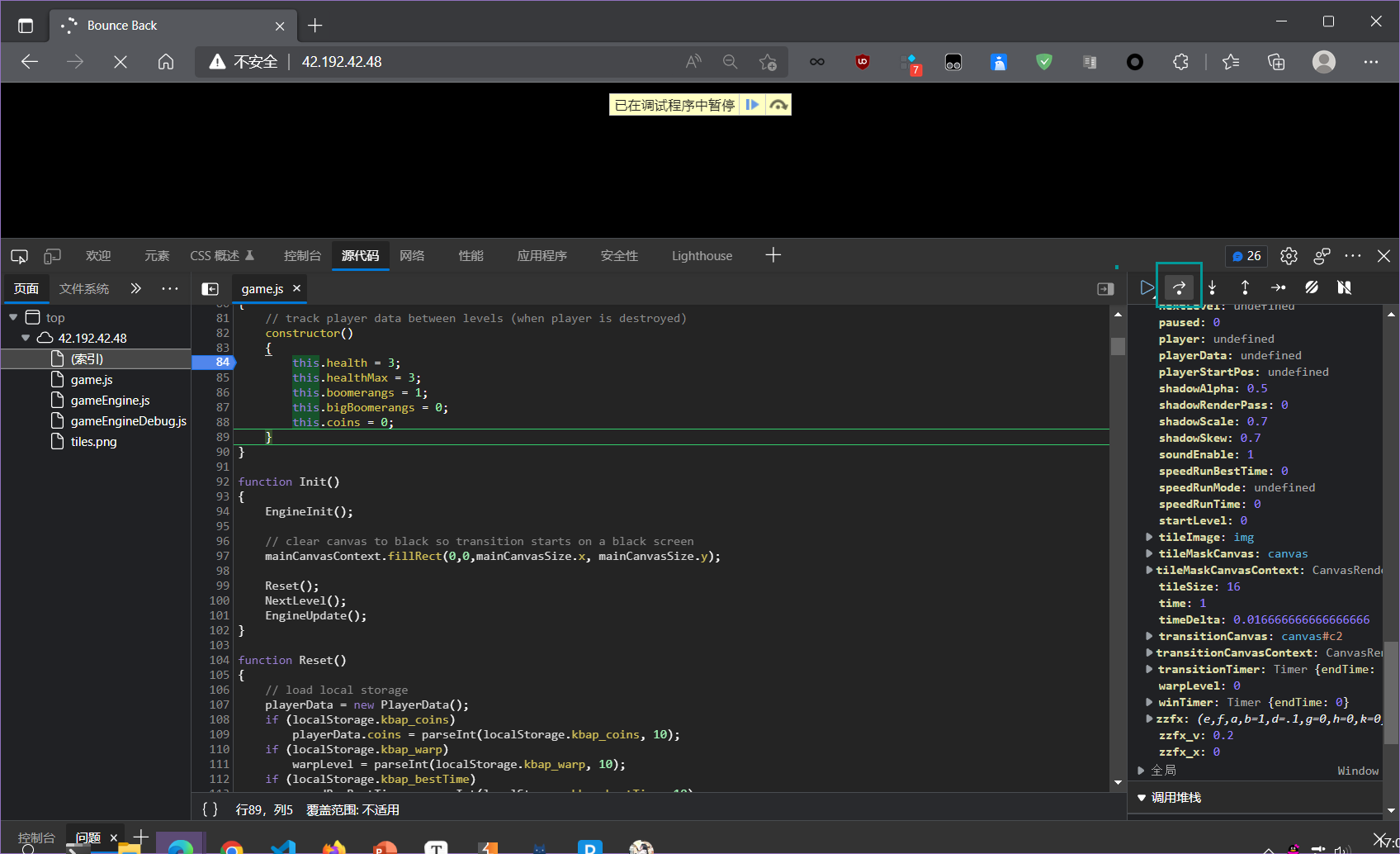Viewport: 1400px width, 854px height.
Task: Open the 问题 drawer tab
Action: click(x=88, y=837)
